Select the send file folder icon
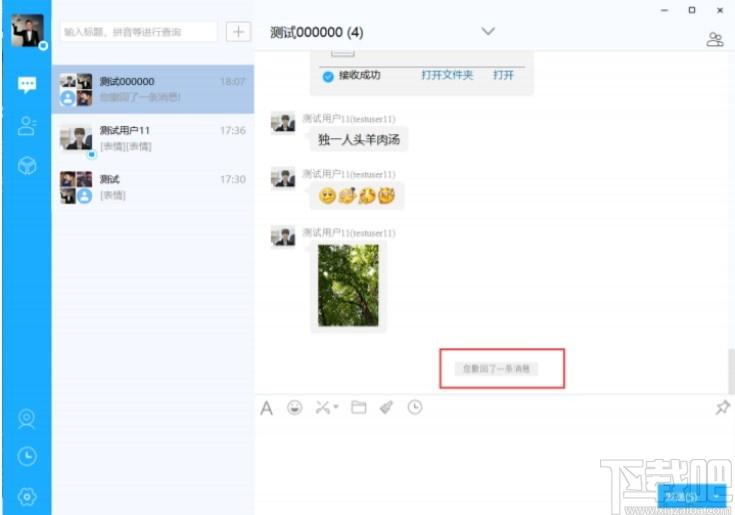Screen dimensions: 735x515 coord(359,407)
